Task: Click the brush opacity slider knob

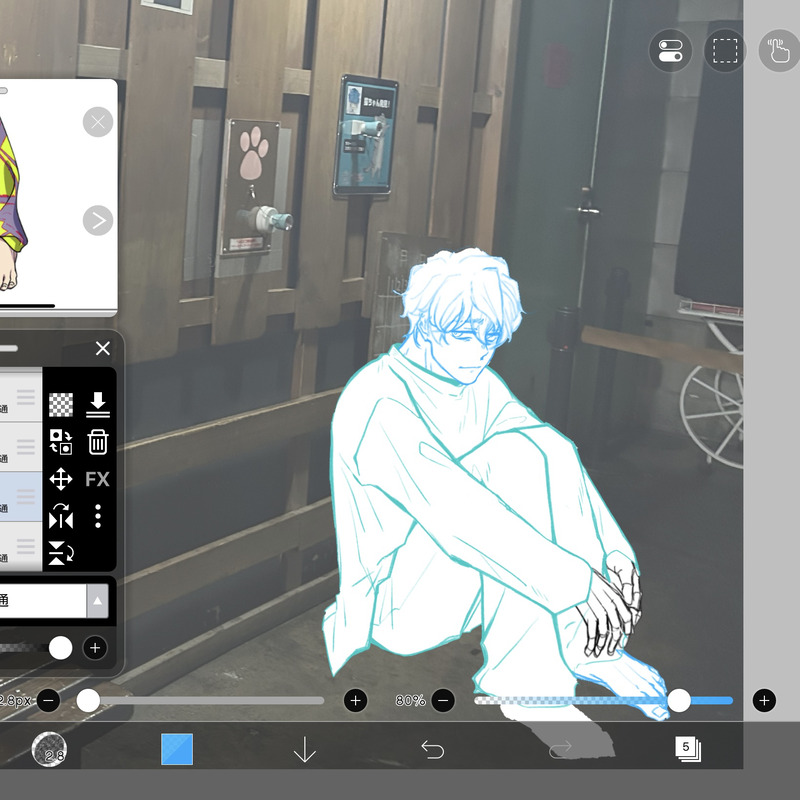Action: (x=679, y=701)
